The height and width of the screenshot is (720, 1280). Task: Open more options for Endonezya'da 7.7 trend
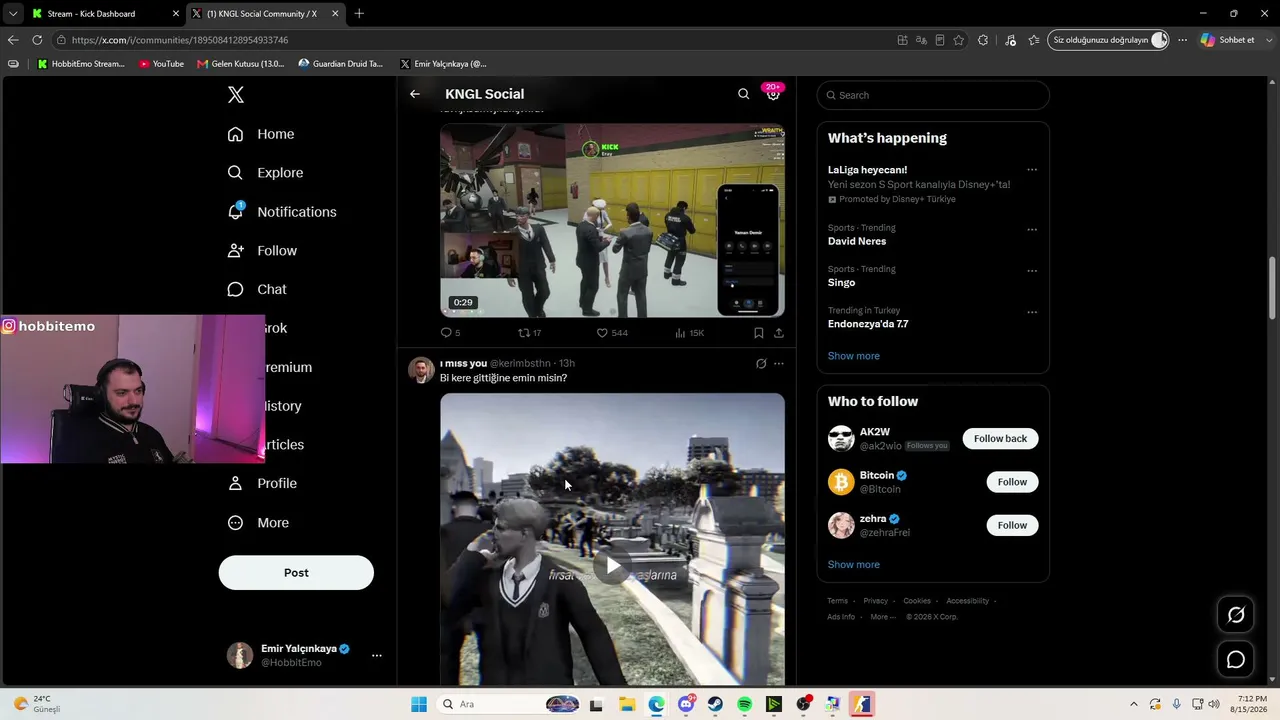pos(1032,312)
